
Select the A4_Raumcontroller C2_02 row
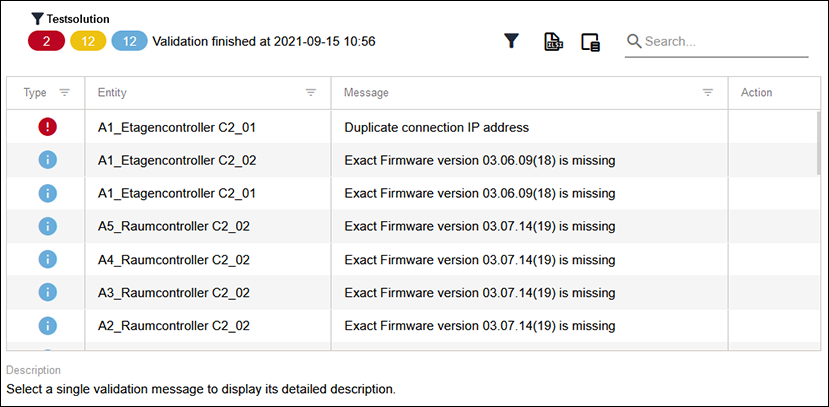(411, 260)
